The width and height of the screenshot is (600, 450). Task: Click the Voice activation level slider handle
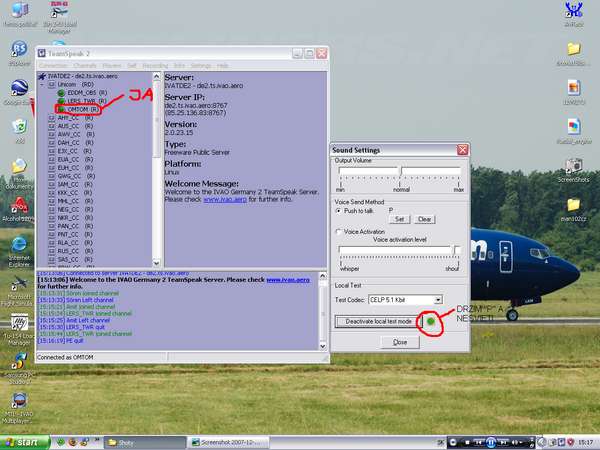pyautogui.click(x=456, y=251)
